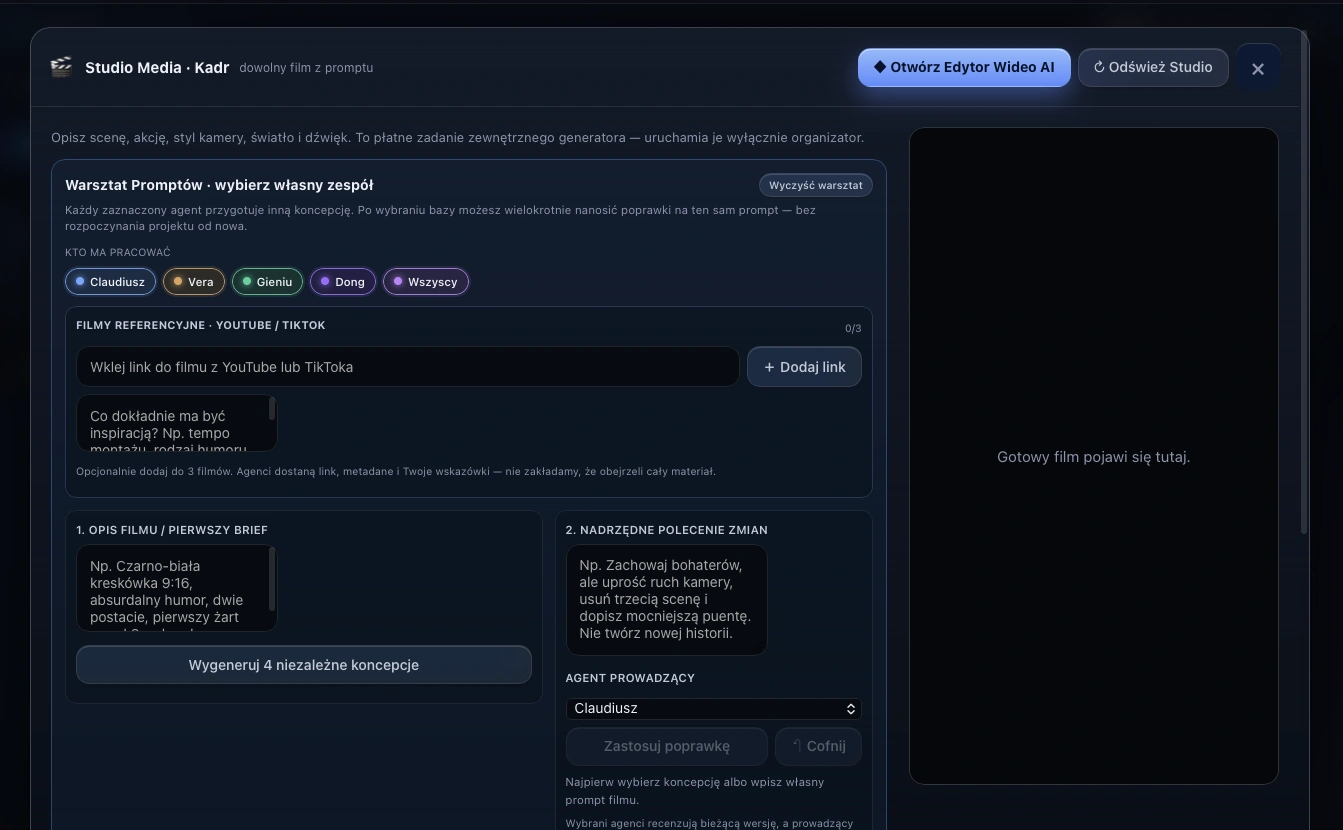Click Odśwież Studio refresh button
1343x830 pixels.
tap(1153, 67)
